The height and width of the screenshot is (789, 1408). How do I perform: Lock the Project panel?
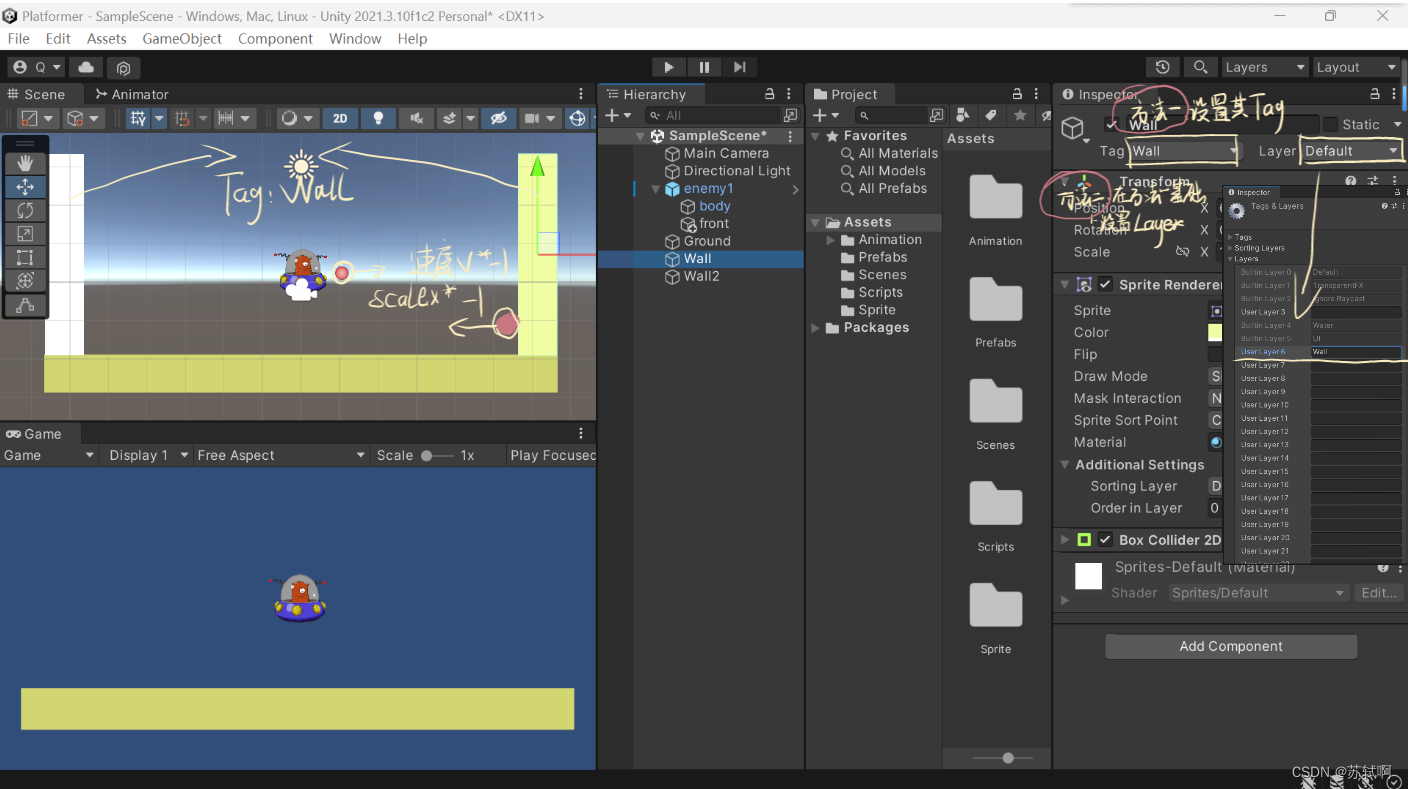[x=1018, y=94]
